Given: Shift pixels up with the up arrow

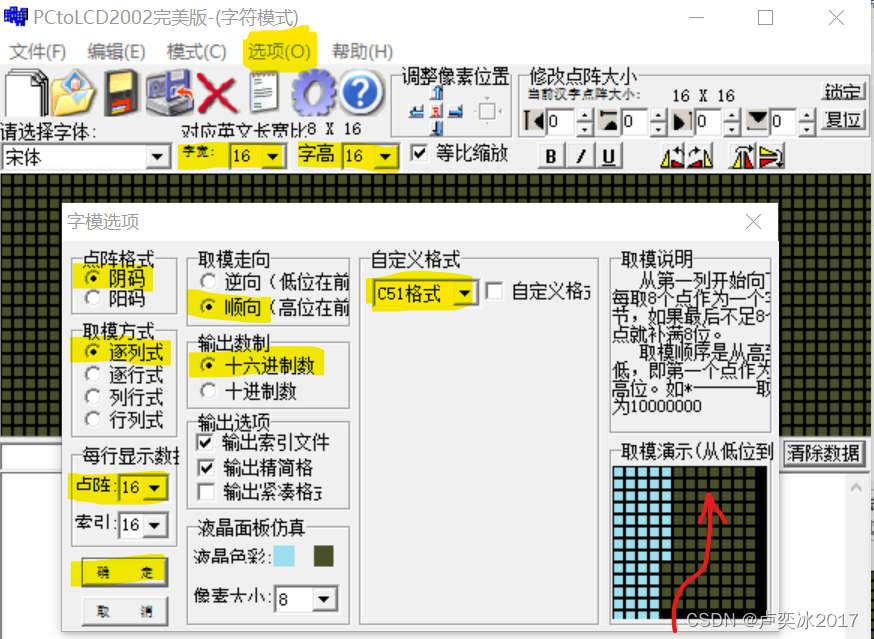Looking at the screenshot, I should (436, 93).
